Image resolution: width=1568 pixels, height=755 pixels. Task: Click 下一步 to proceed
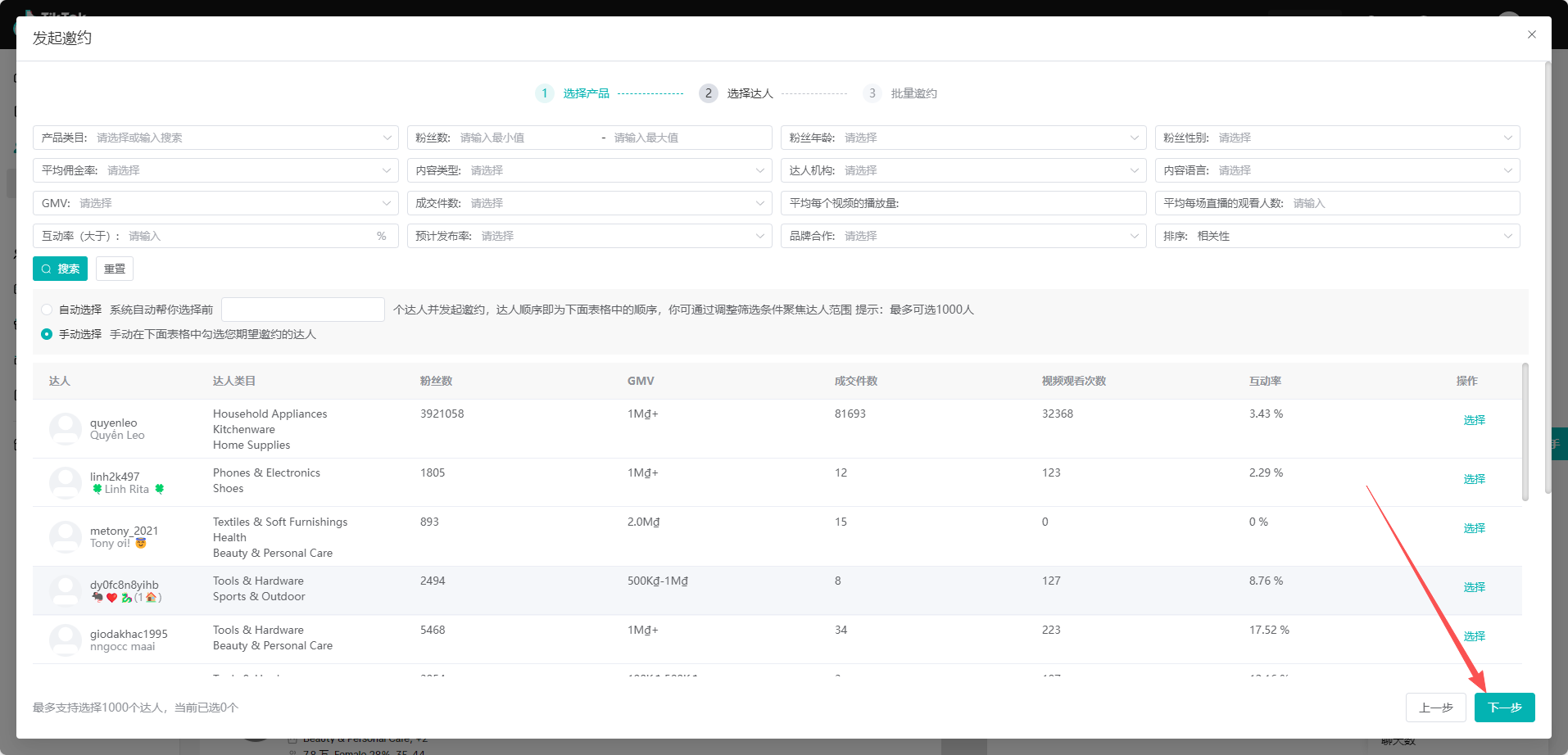click(1504, 708)
